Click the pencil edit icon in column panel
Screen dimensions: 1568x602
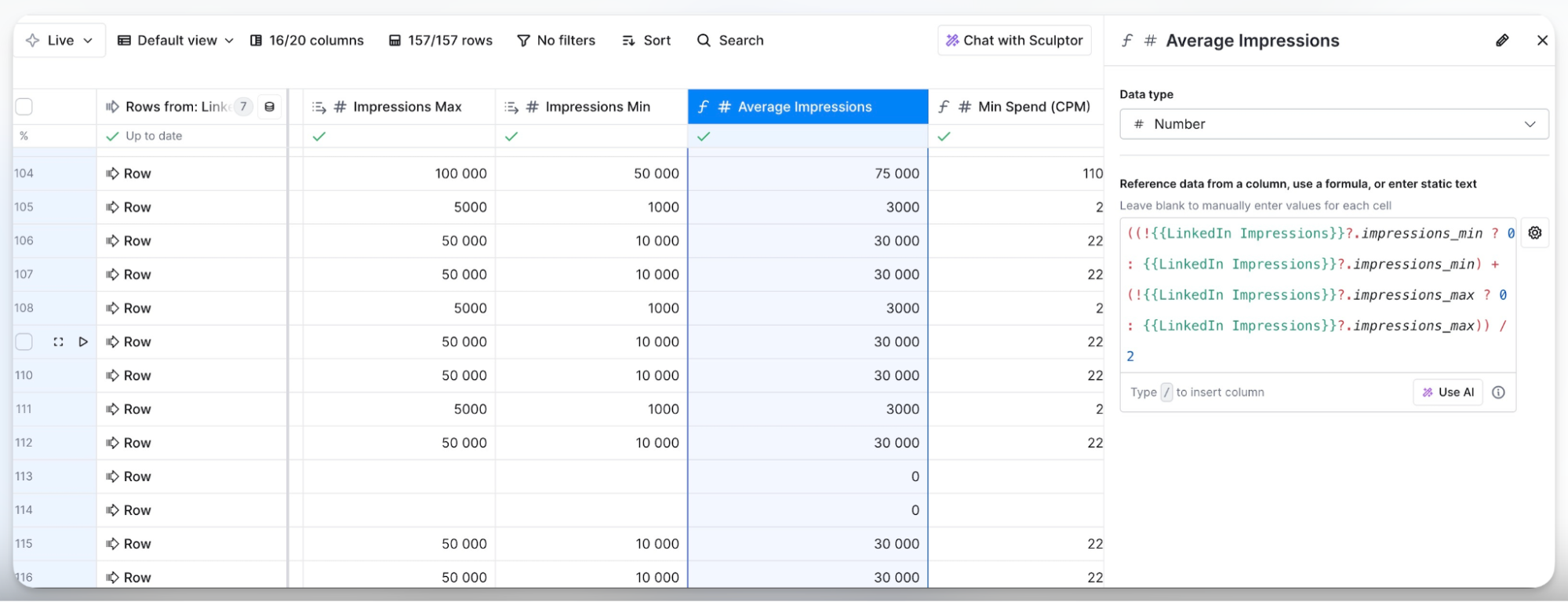1501,40
